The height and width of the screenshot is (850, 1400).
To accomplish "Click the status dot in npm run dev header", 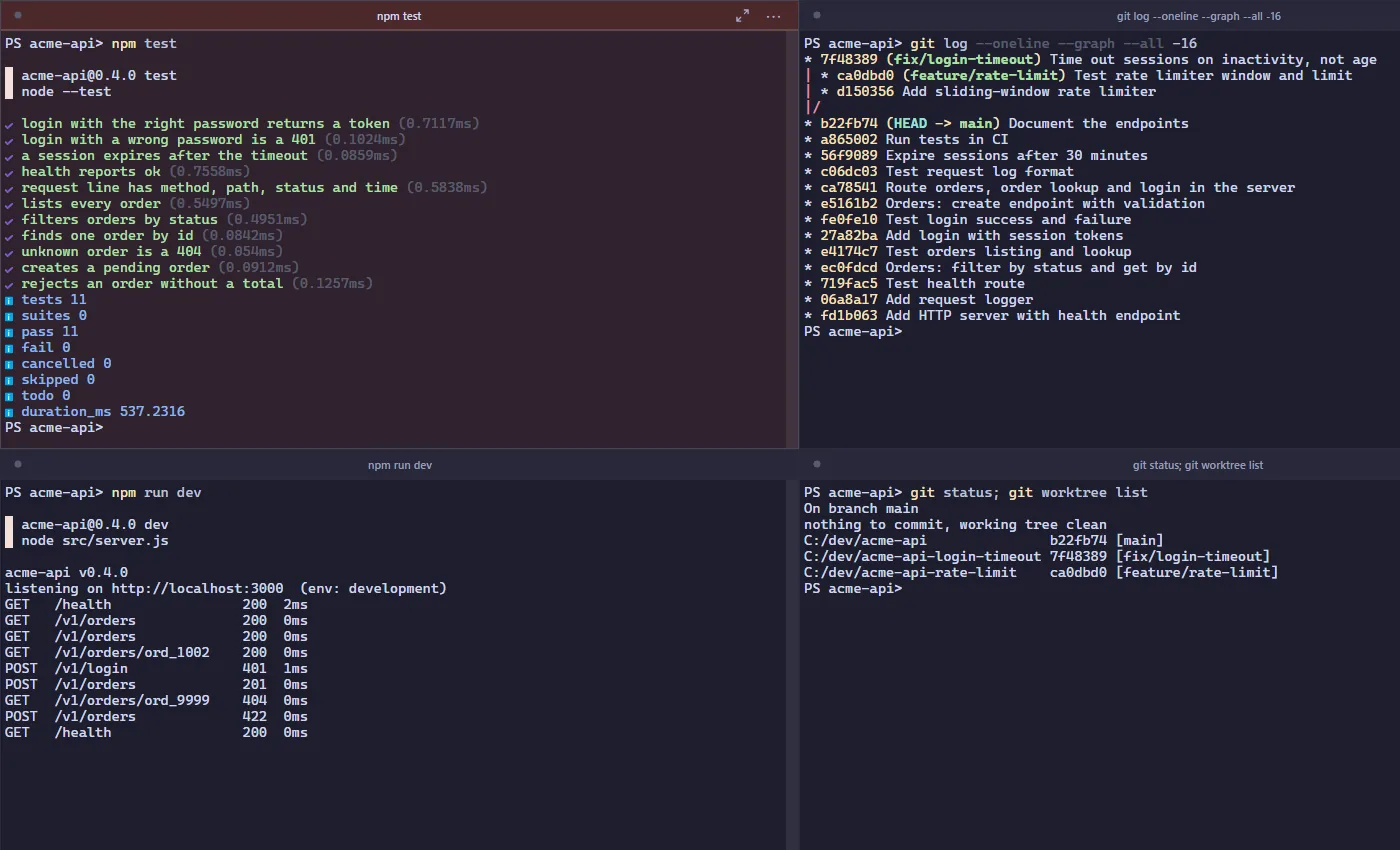I will 18,464.
